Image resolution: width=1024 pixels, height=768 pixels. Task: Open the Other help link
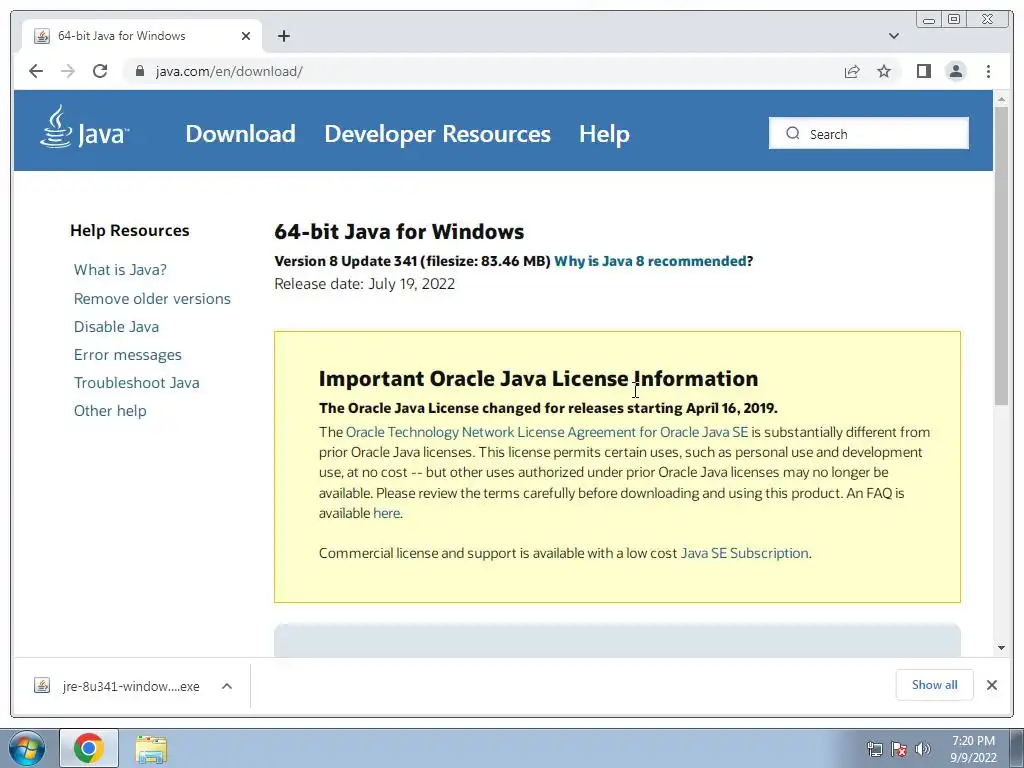(110, 411)
